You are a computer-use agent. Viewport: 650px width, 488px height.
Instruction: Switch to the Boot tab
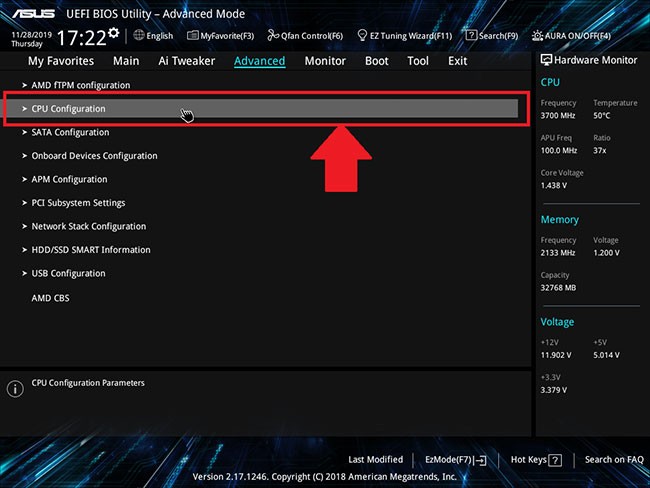pos(377,61)
